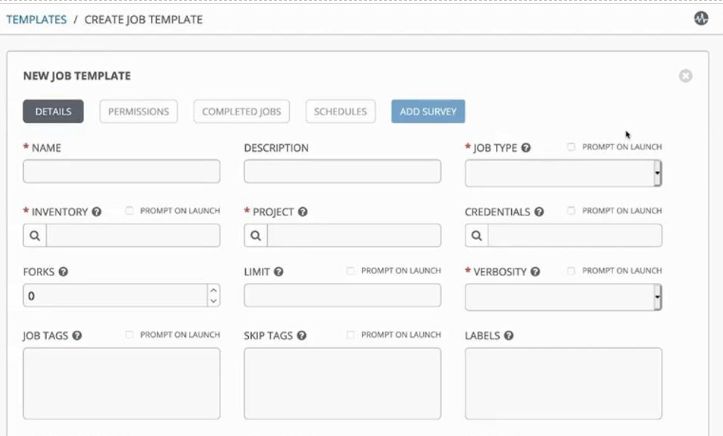Open the Schedules tab

tap(341, 111)
